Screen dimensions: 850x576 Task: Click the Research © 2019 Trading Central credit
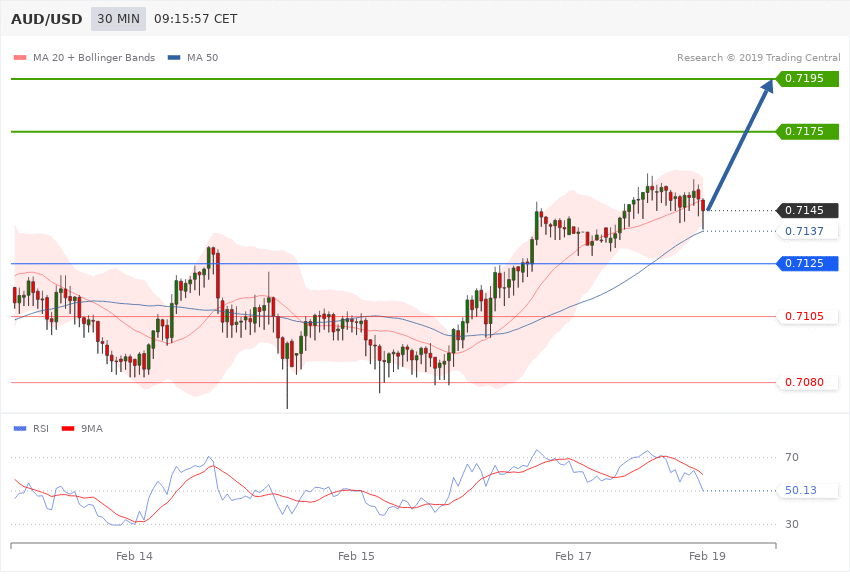tap(758, 58)
